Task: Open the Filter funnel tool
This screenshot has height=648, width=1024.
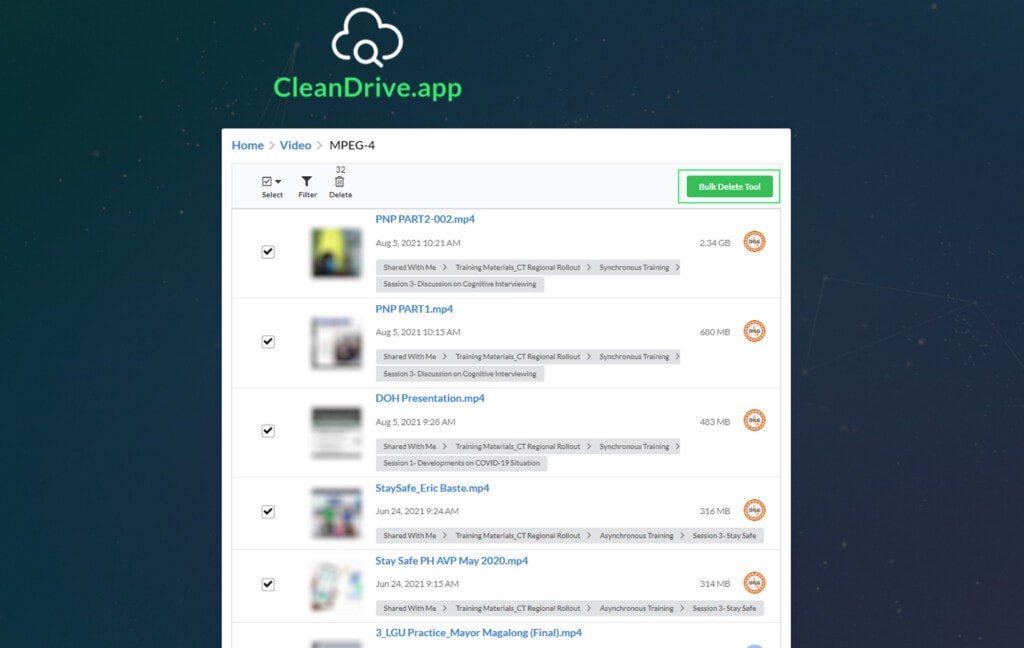Action: (306, 182)
